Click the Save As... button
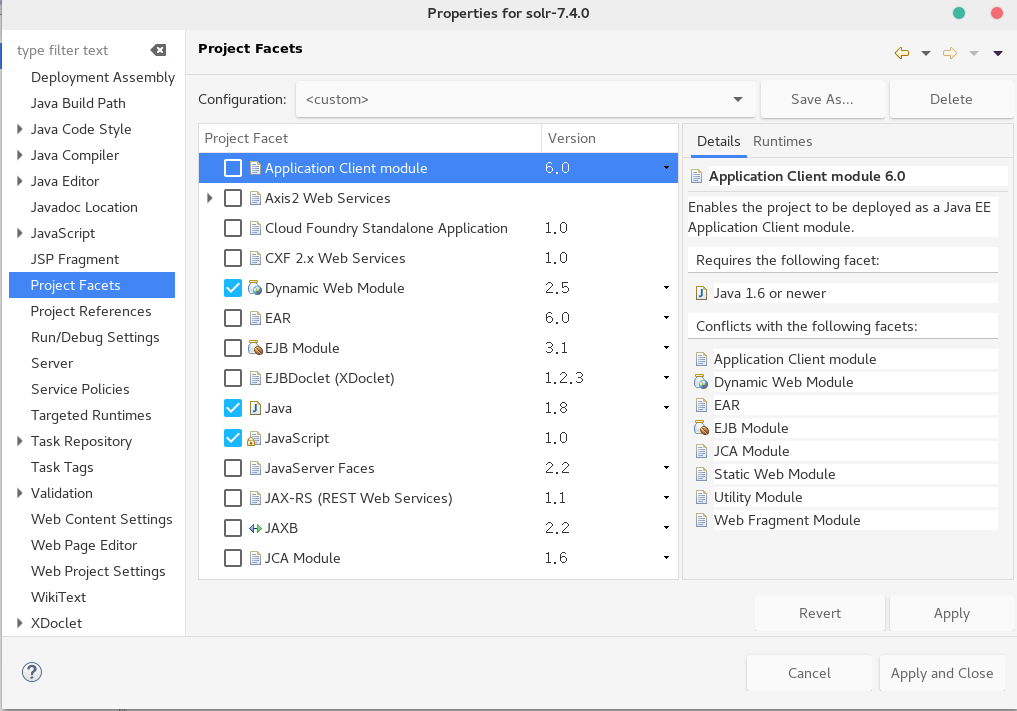The height and width of the screenshot is (711, 1017). [822, 99]
